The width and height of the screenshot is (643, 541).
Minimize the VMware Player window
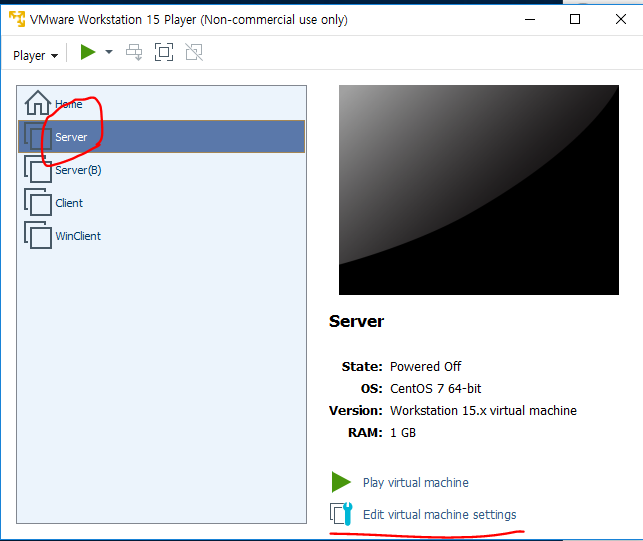[530, 19]
